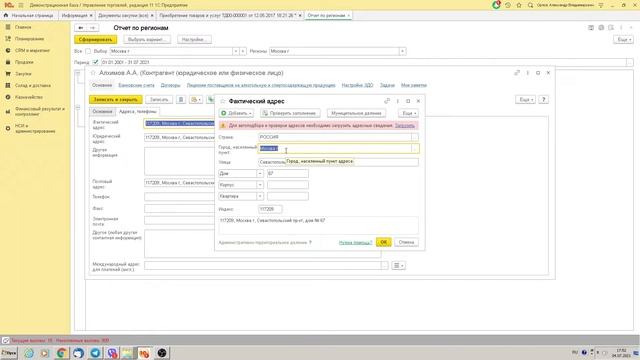Open Закупки section in sidebar
The width and height of the screenshot is (640, 360).
pyautogui.click(x=23, y=74)
